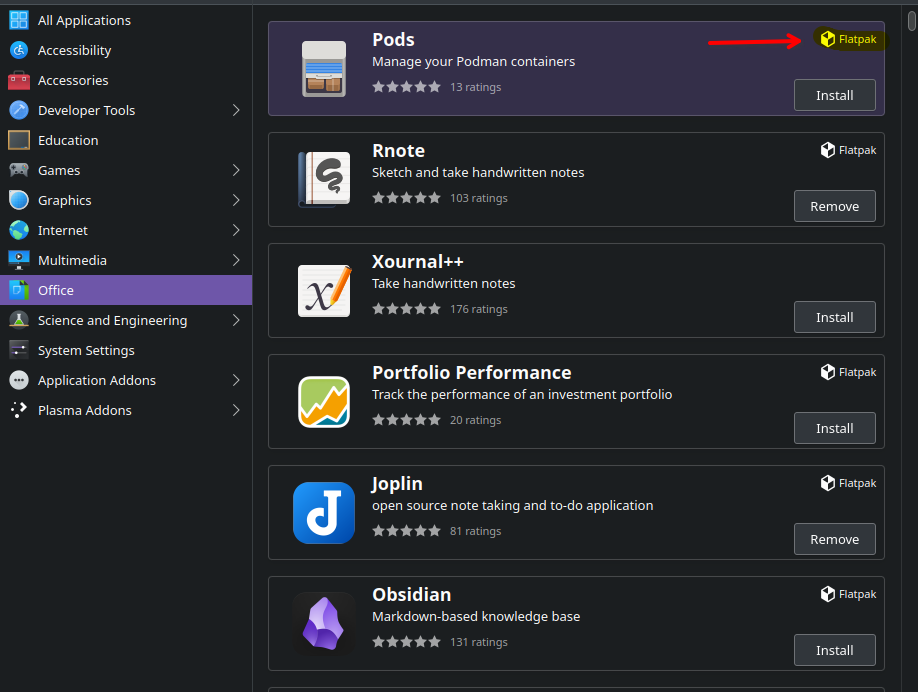Click the Accessibility category icon
The height and width of the screenshot is (692, 918).
coord(19,50)
